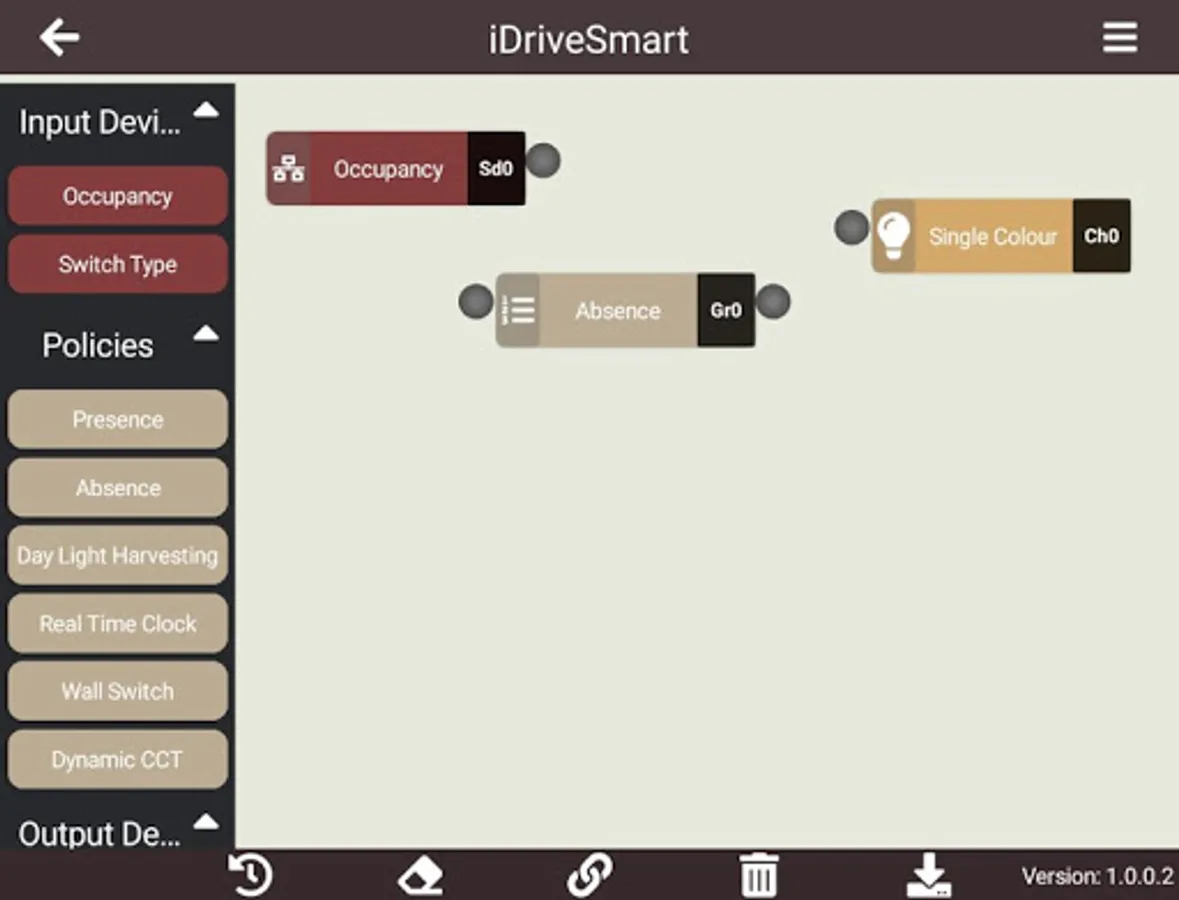Click the list icon on Absence node
The height and width of the screenshot is (900, 1179).
tap(518, 310)
